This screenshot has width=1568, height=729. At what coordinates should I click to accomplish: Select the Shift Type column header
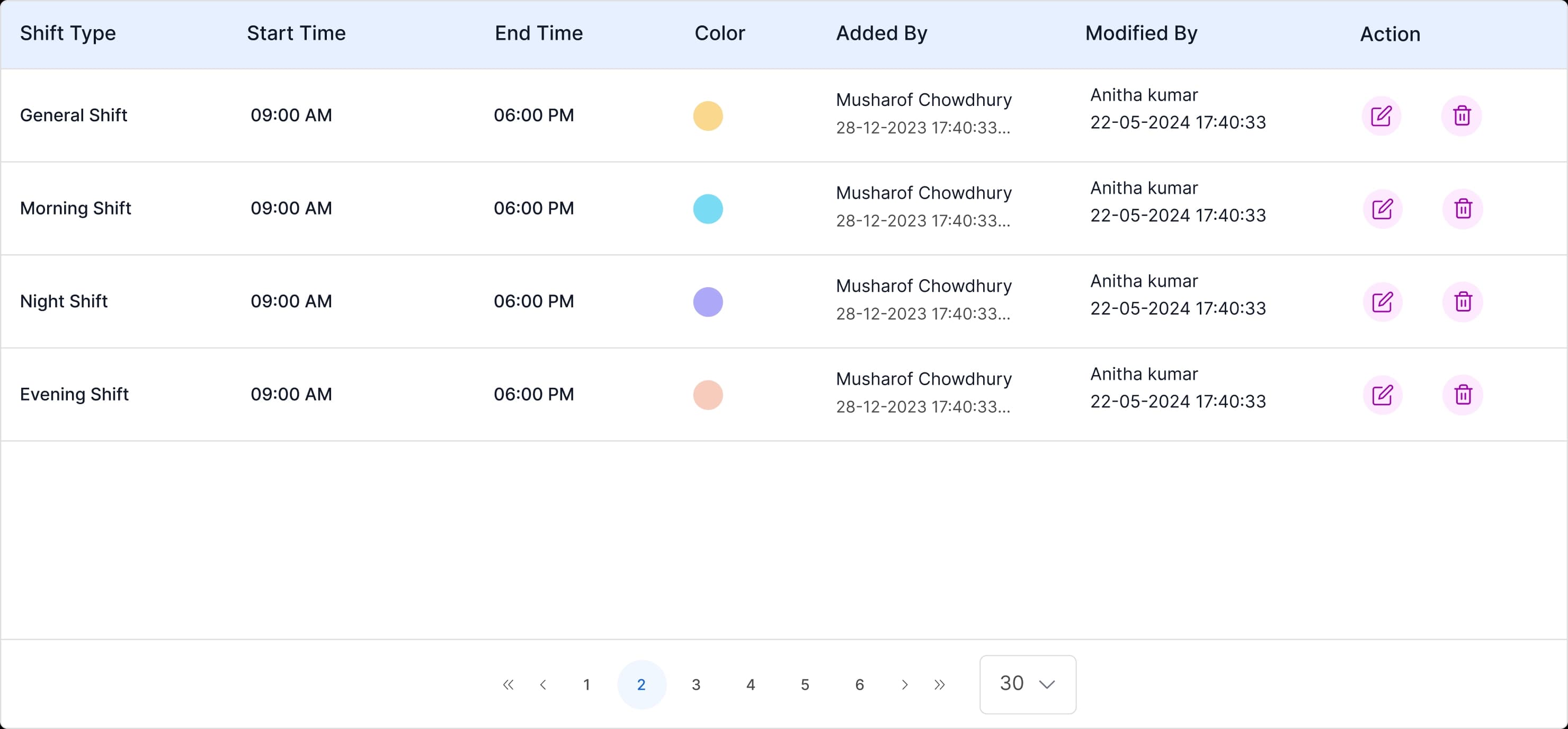pos(68,33)
